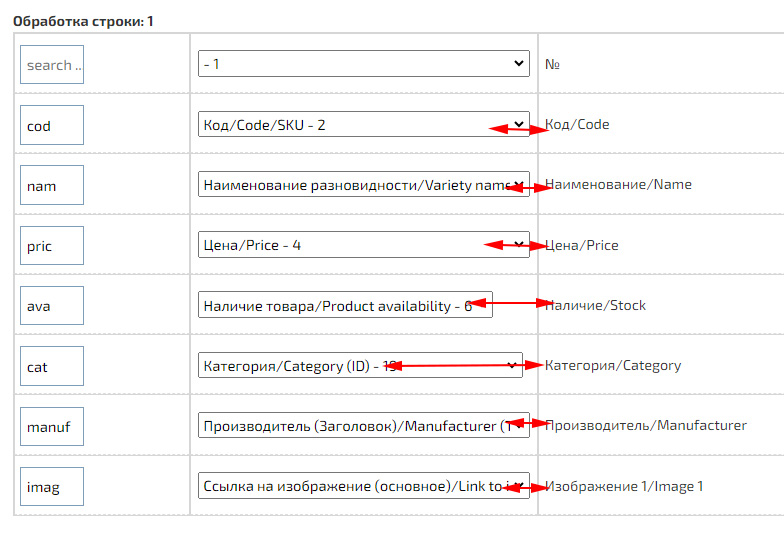Focus the search field containing 'cod'
Viewport: 784px width, 559px height.
point(51,126)
